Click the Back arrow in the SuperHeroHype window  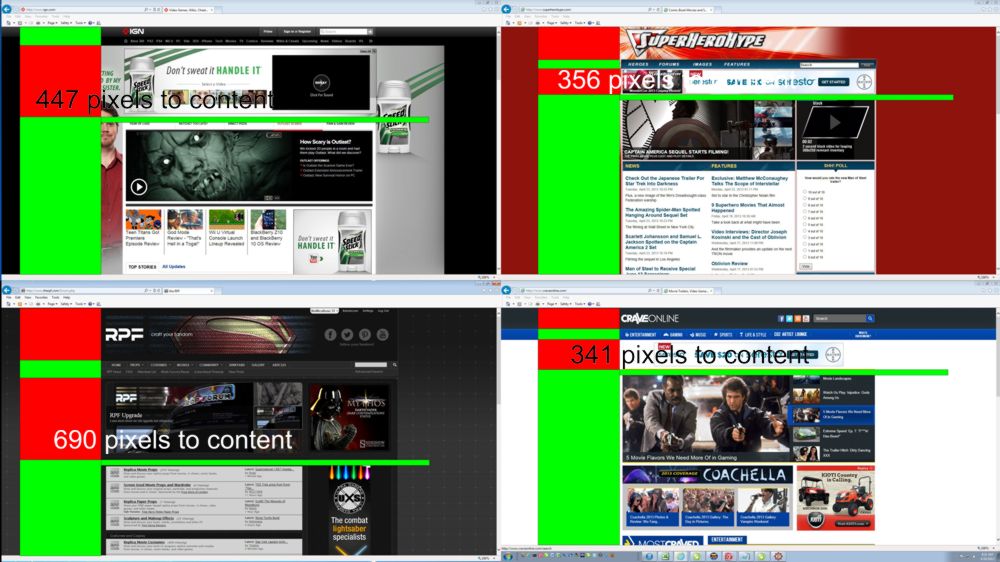(506, 10)
